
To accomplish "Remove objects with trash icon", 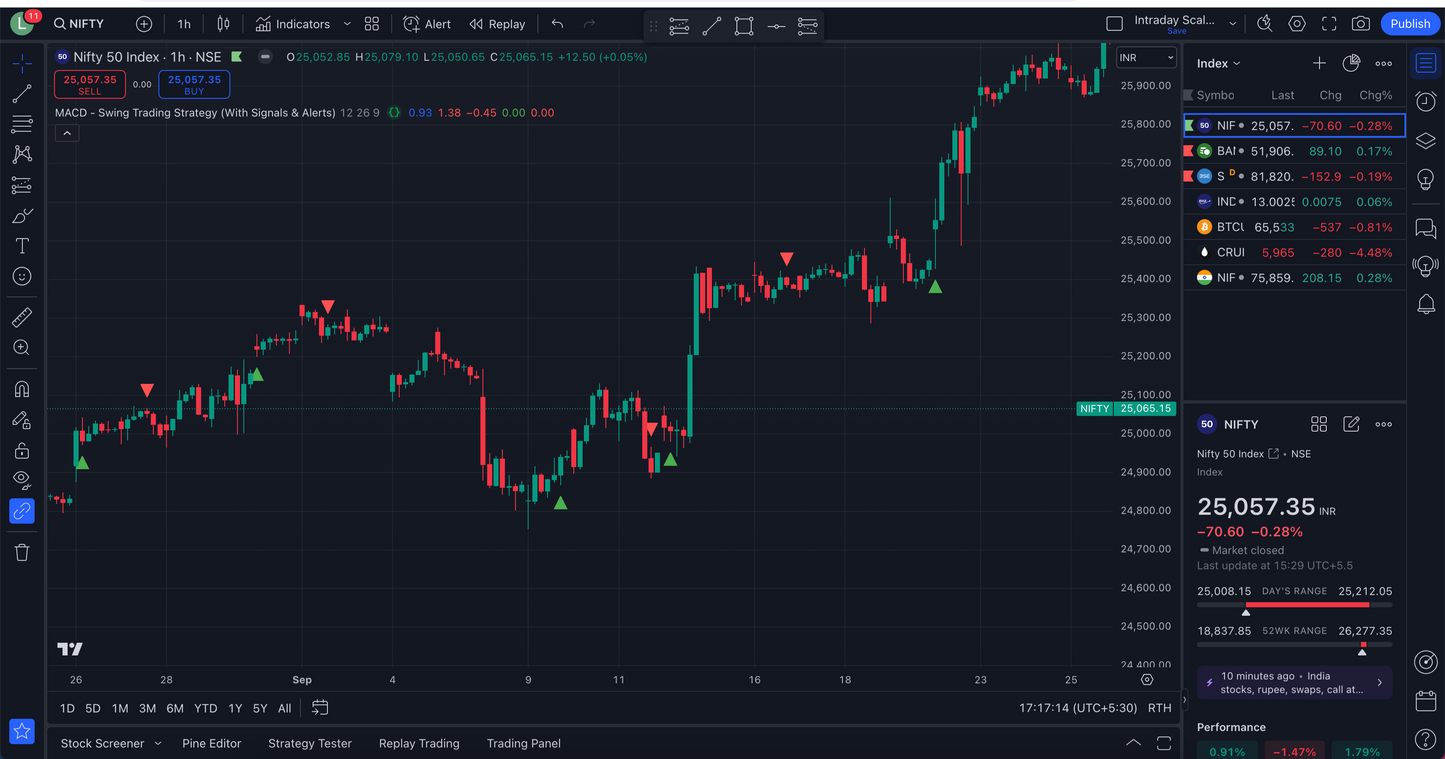I will [22, 552].
